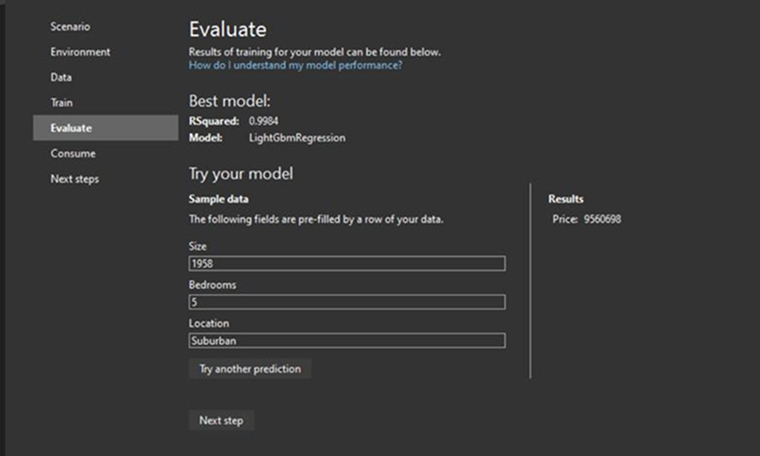Click the Next step button
This screenshot has height=456, width=760.
222,420
